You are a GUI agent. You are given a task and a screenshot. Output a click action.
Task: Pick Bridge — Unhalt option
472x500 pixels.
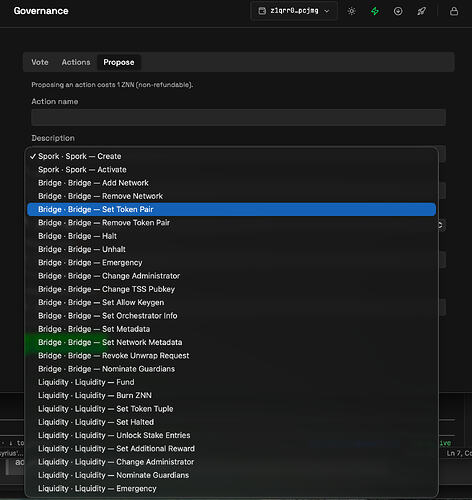coord(231,249)
